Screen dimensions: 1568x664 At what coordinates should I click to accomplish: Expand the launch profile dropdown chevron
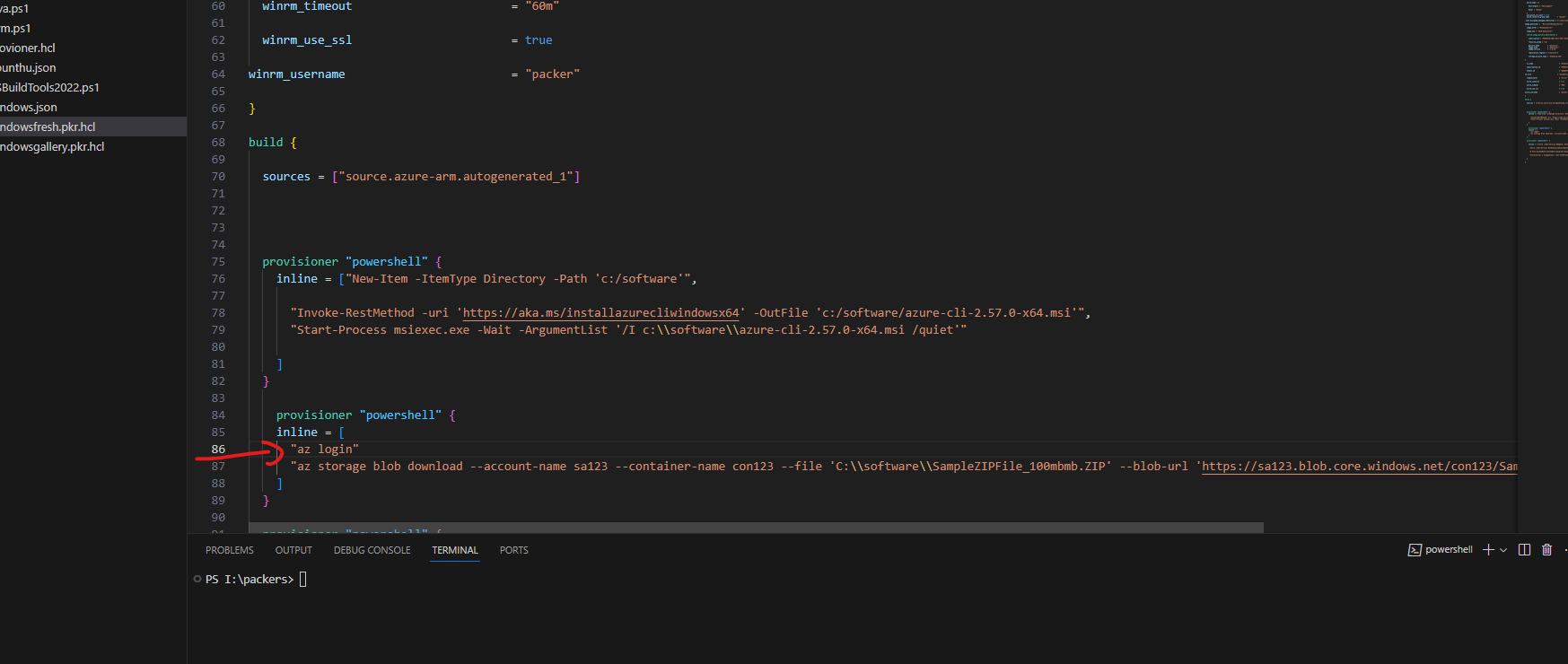(x=1503, y=550)
